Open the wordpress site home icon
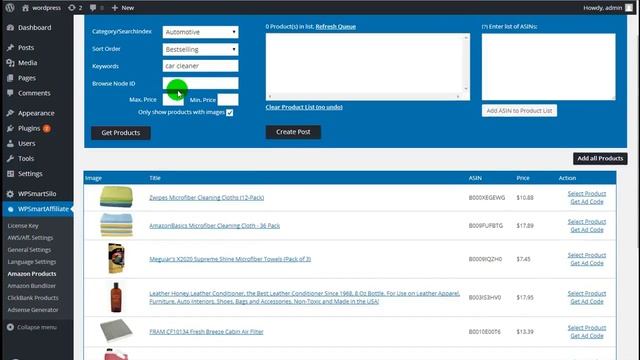 (25, 8)
